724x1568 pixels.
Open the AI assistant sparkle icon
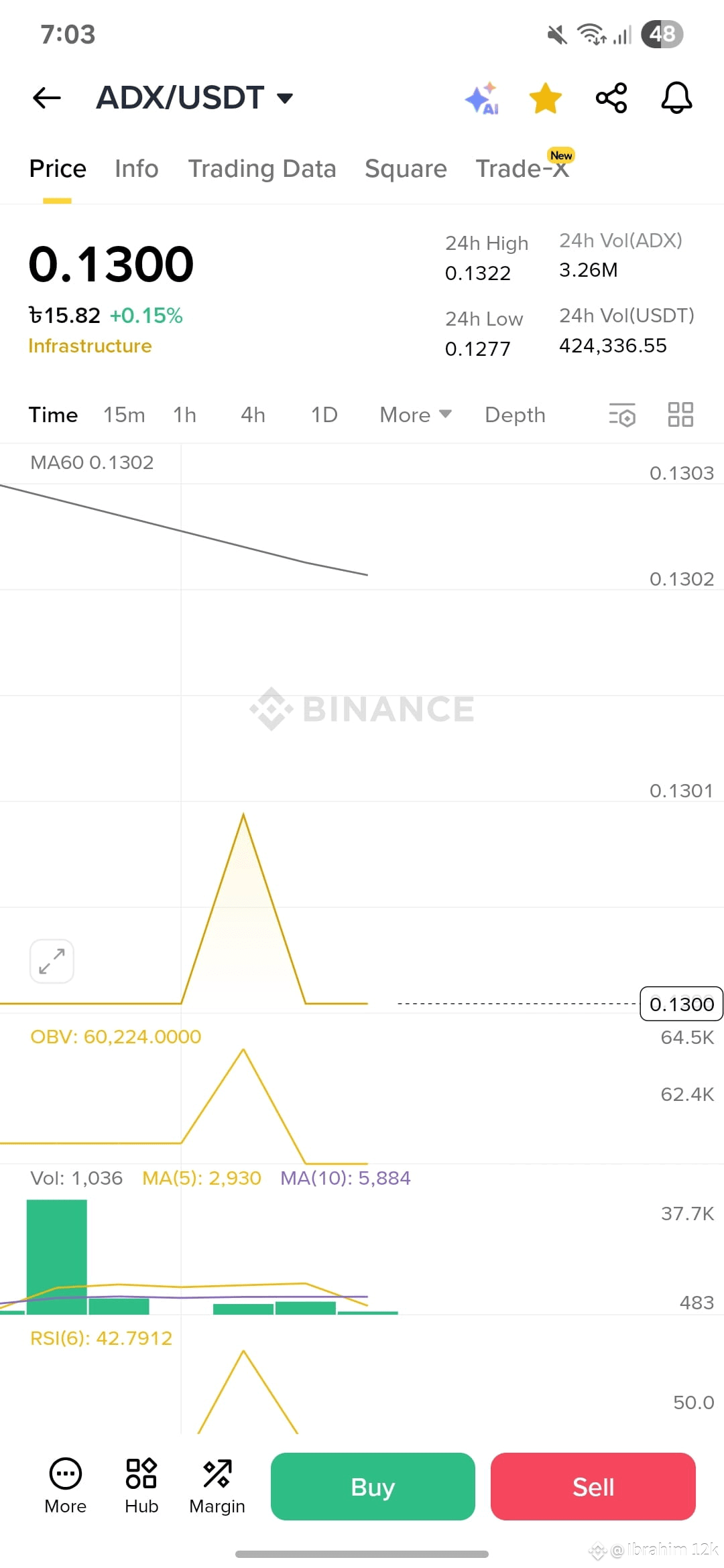482,99
